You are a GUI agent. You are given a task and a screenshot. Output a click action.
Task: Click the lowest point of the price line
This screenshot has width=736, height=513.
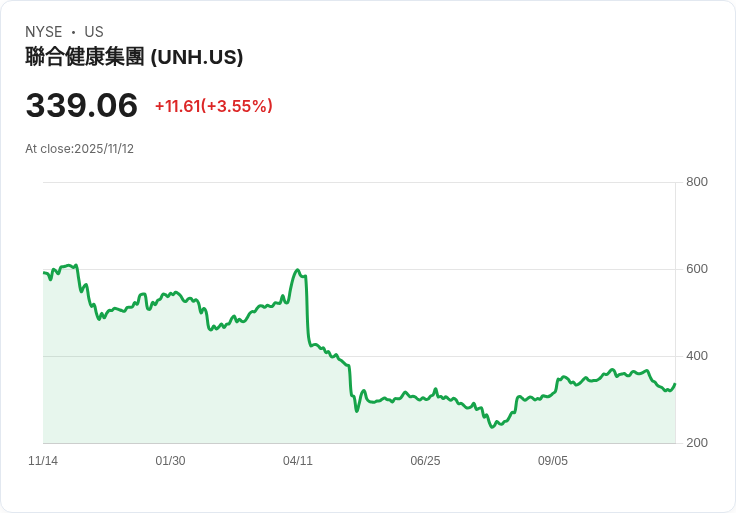[492, 427]
